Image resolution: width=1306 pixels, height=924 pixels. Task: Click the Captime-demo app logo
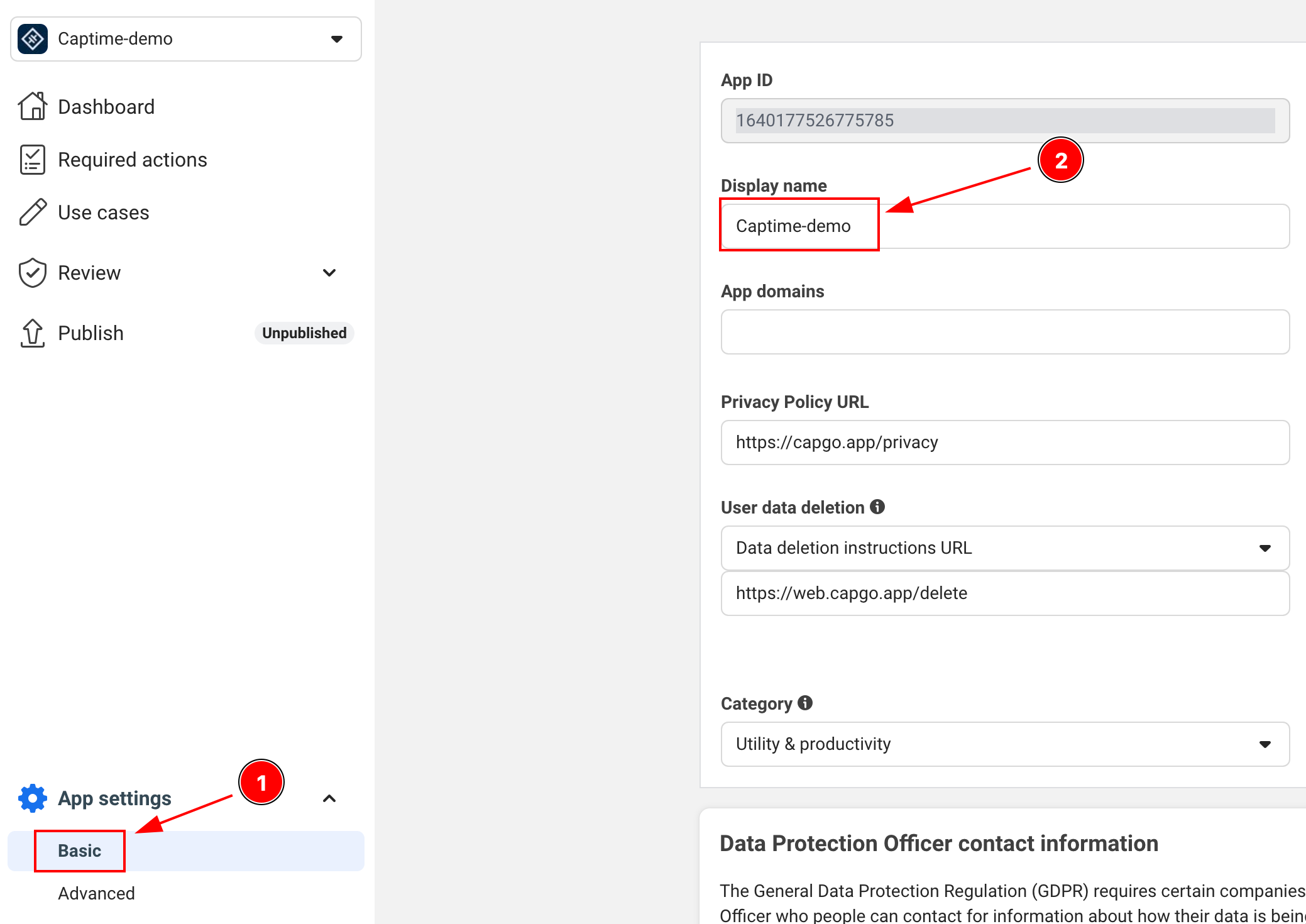(32, 38)
